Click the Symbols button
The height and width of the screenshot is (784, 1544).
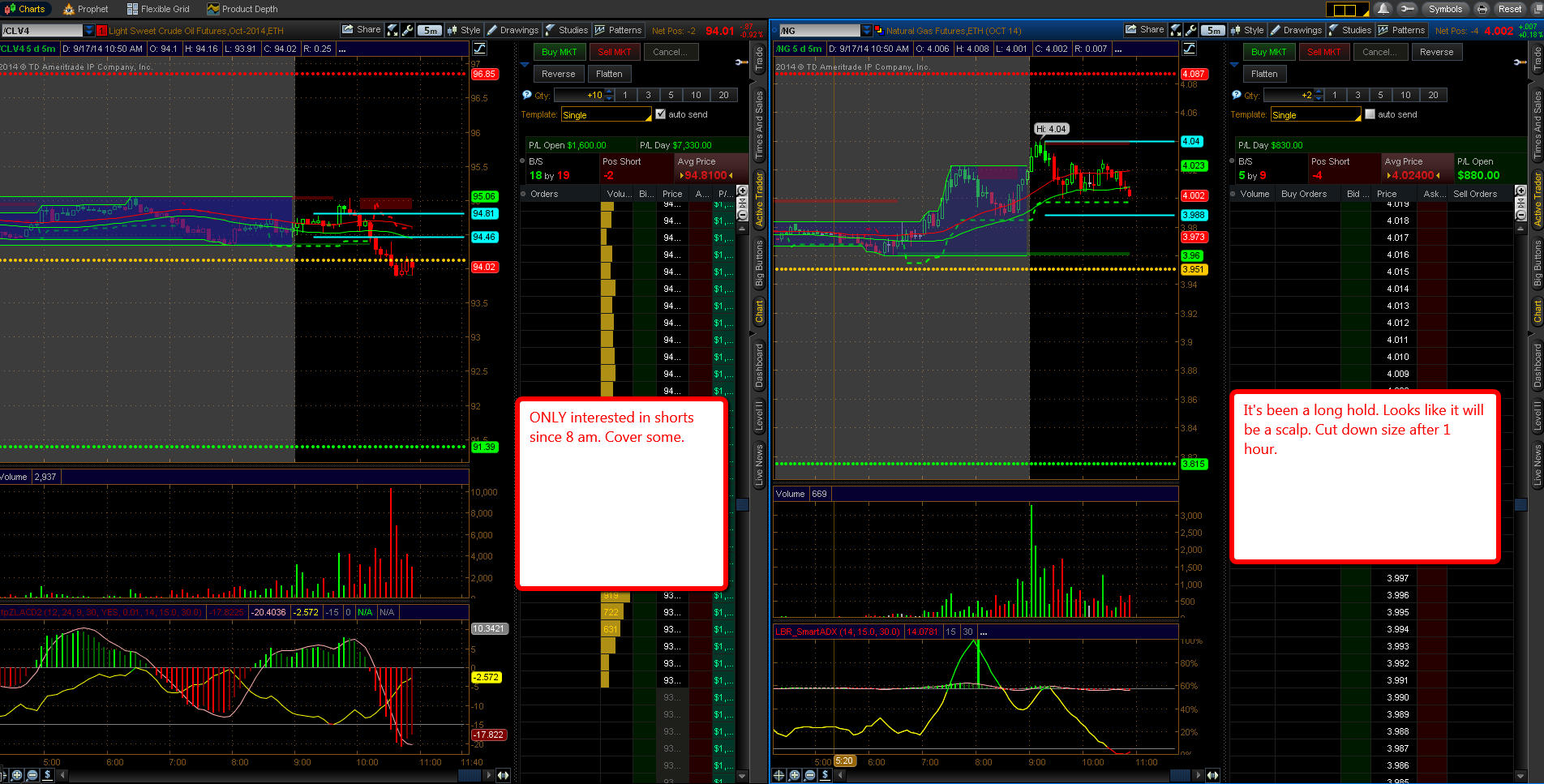click(x=1445, y=9)
